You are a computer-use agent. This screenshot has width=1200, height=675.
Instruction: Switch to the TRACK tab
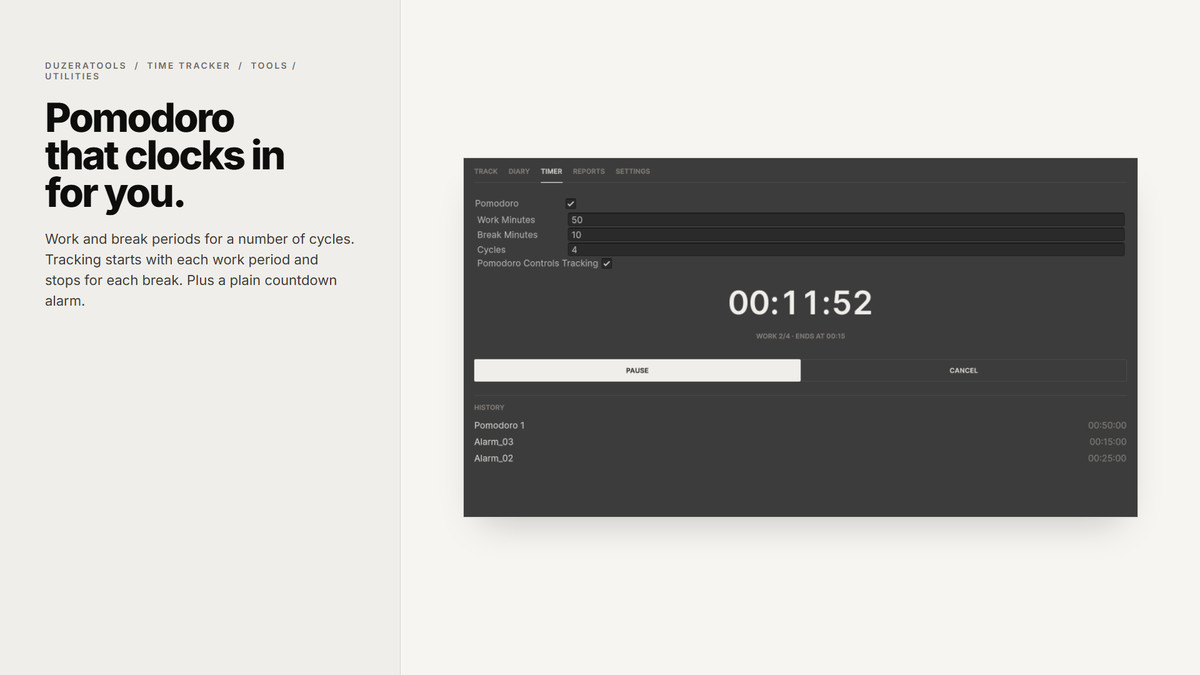pos(486,171)
